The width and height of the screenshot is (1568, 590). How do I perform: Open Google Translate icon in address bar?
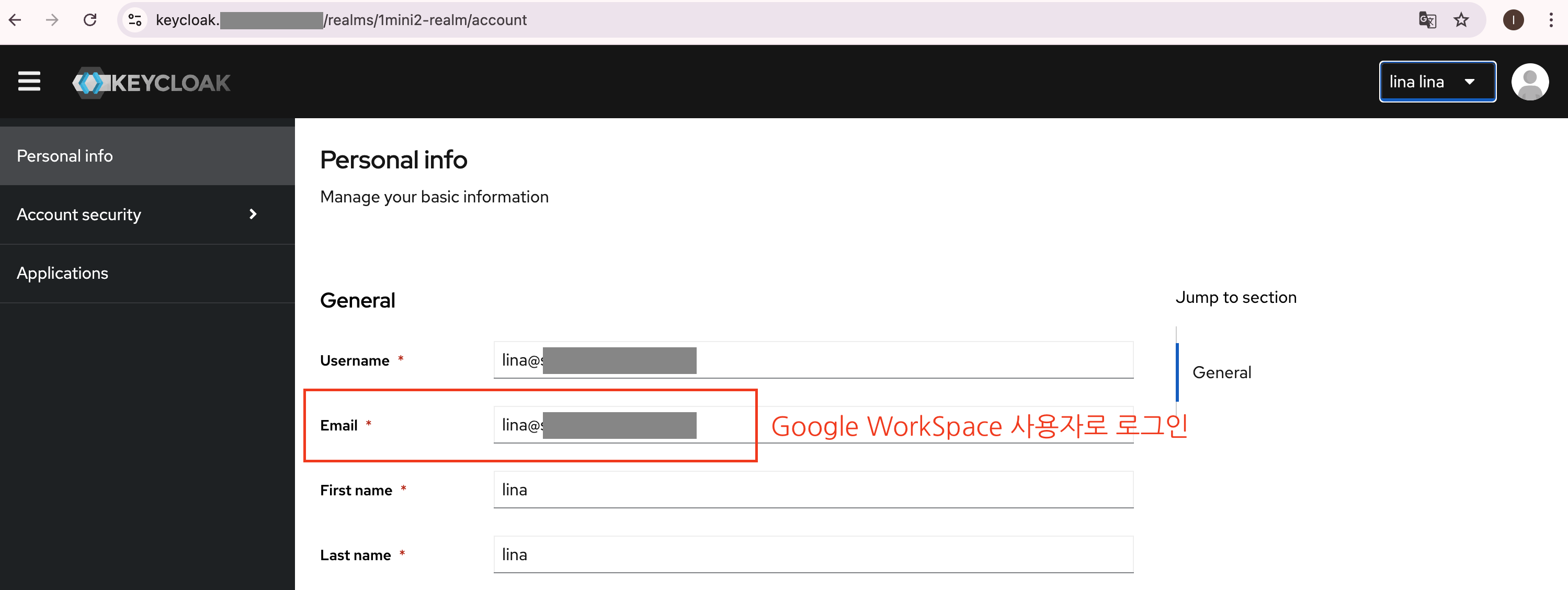pos(1427,20)
